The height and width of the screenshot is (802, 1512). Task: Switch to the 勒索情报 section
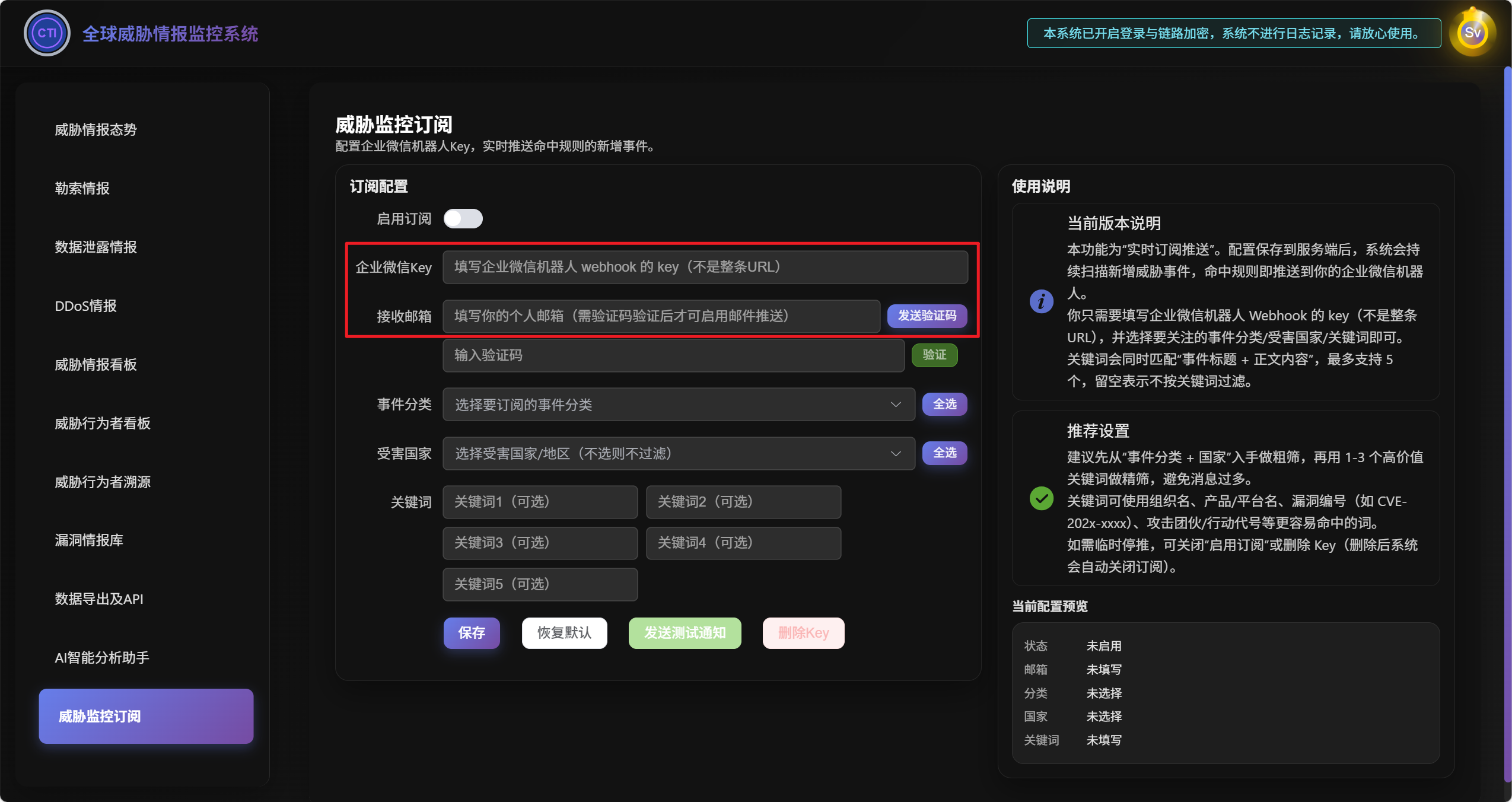point(82,188)
